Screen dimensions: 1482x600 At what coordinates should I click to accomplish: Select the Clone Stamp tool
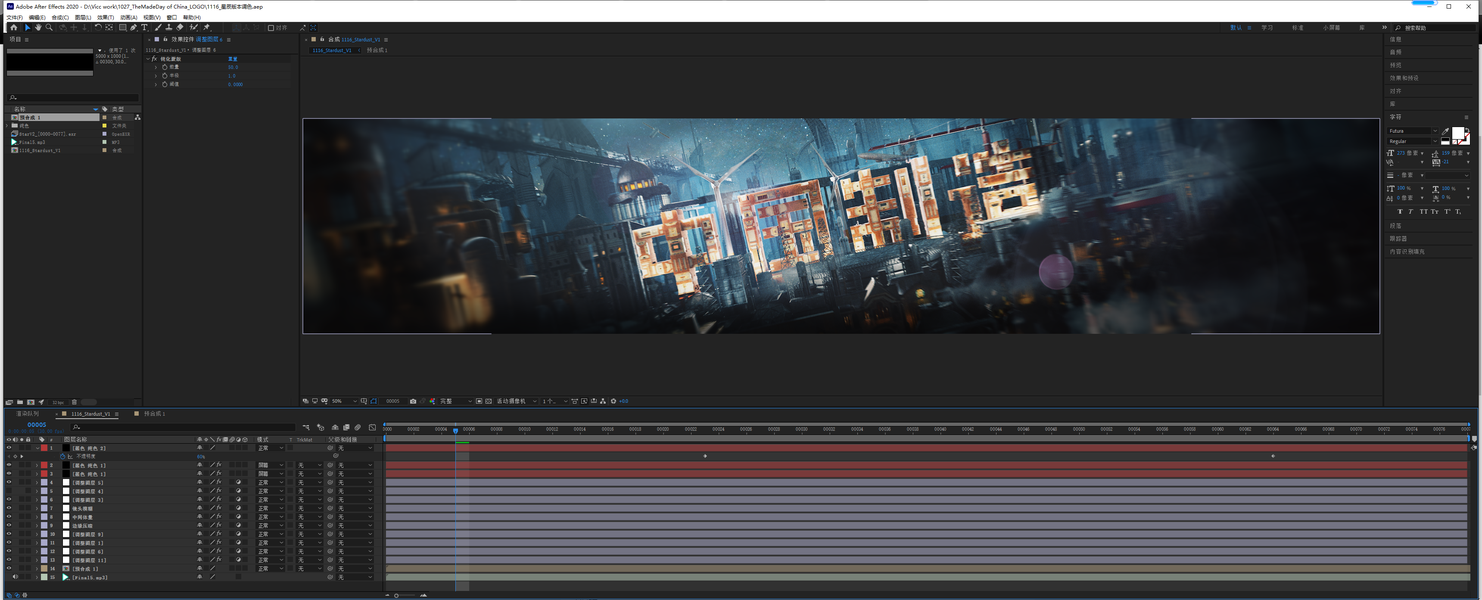[x=168, y=28]
